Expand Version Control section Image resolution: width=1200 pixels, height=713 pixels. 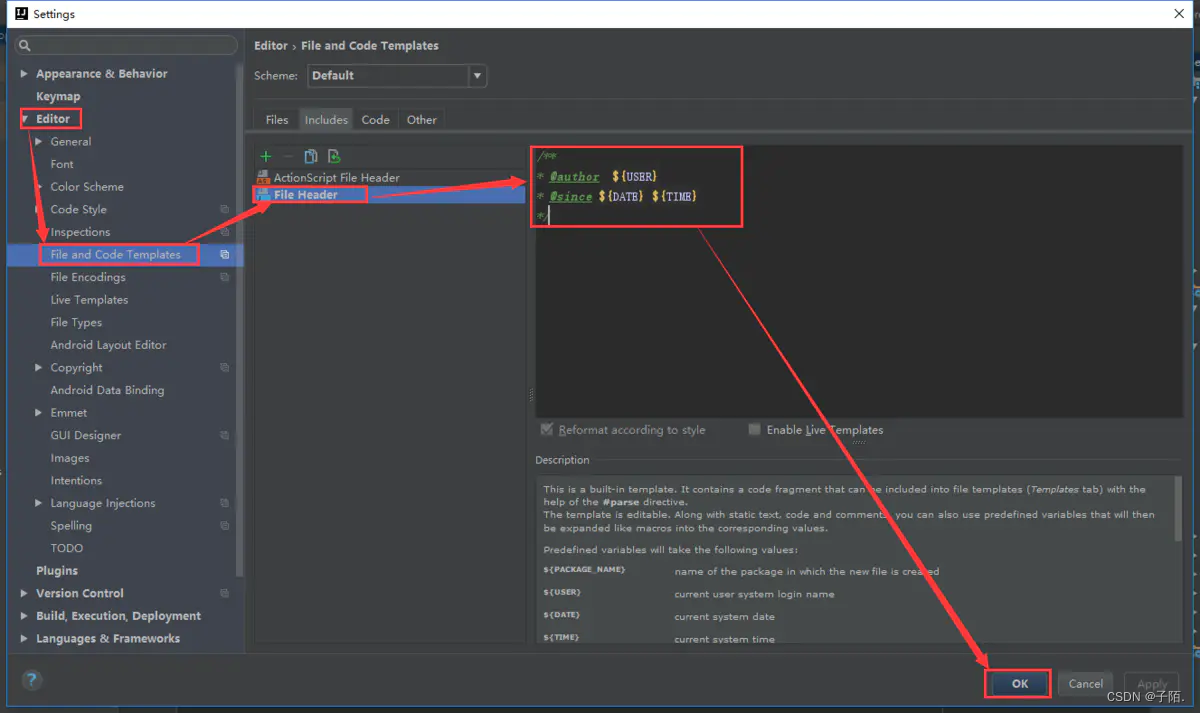click(25, 594)
